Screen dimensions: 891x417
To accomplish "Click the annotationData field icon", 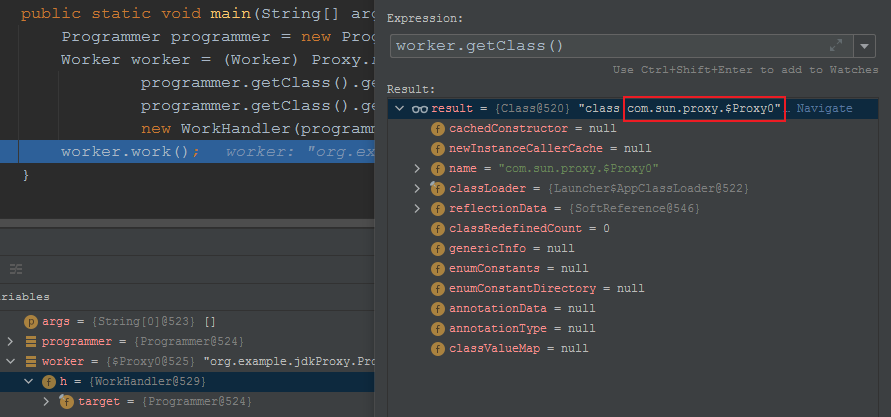I will point(438,308).
